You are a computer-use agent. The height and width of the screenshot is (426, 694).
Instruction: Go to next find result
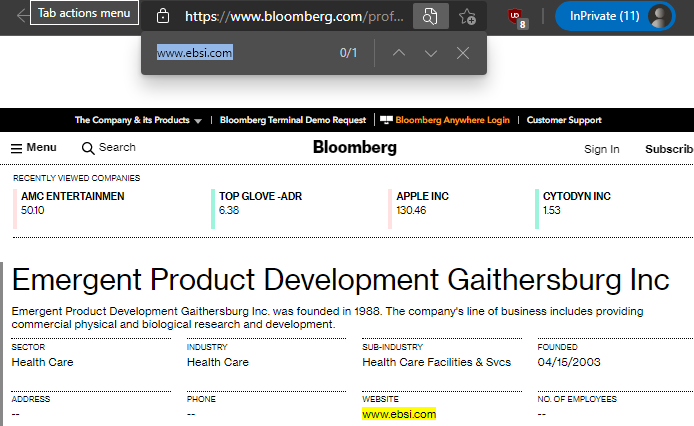pos(431,53)
